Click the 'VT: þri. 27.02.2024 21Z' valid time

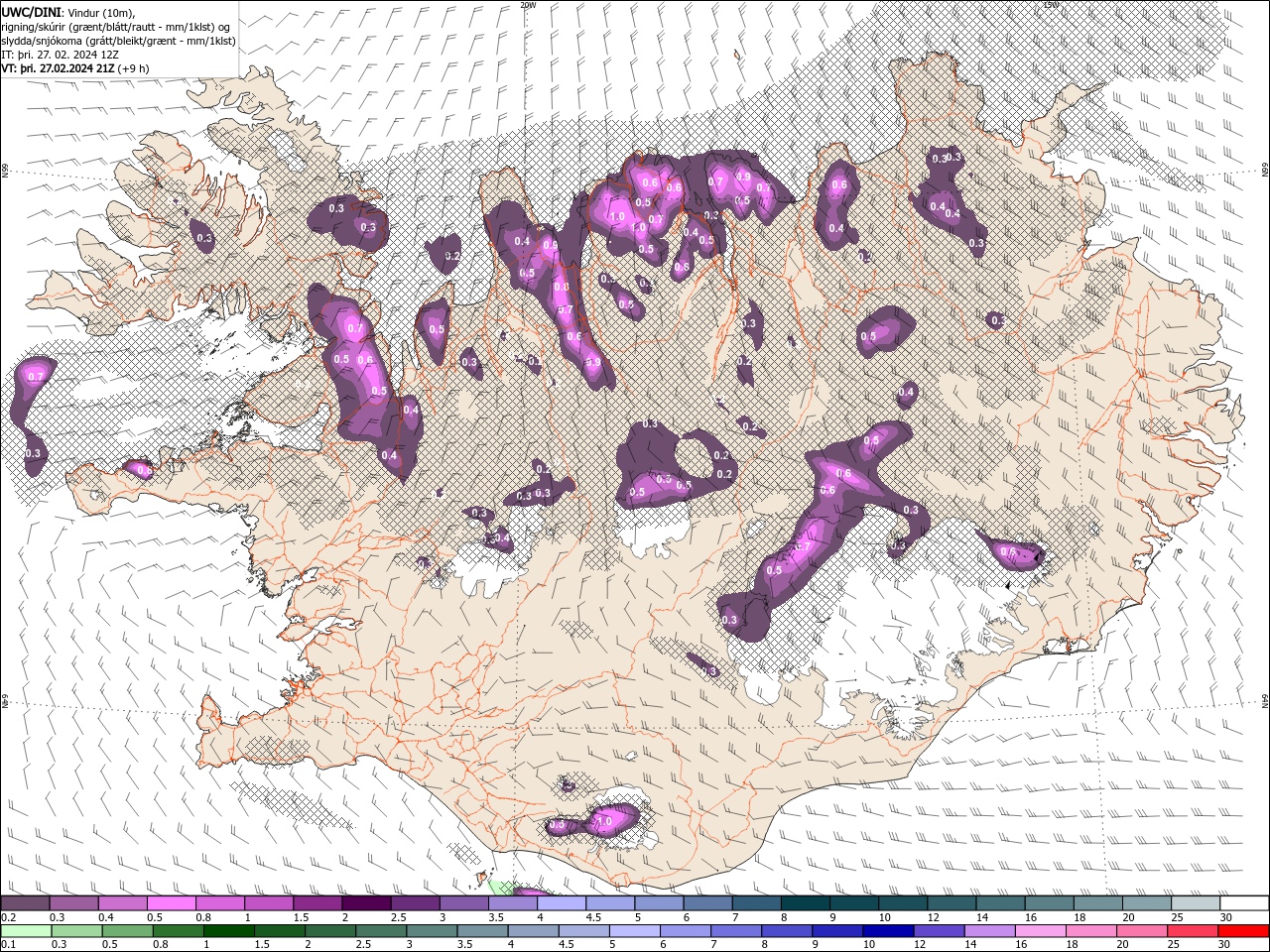[x=58, y=68]
